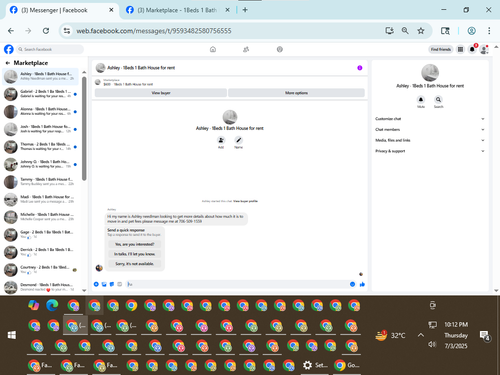The width and height of the screenshot is (500, 375).
Task: Switch to the Marketplace - 1Beds 1 Bath tab
Action: click(x=177, y=10)
